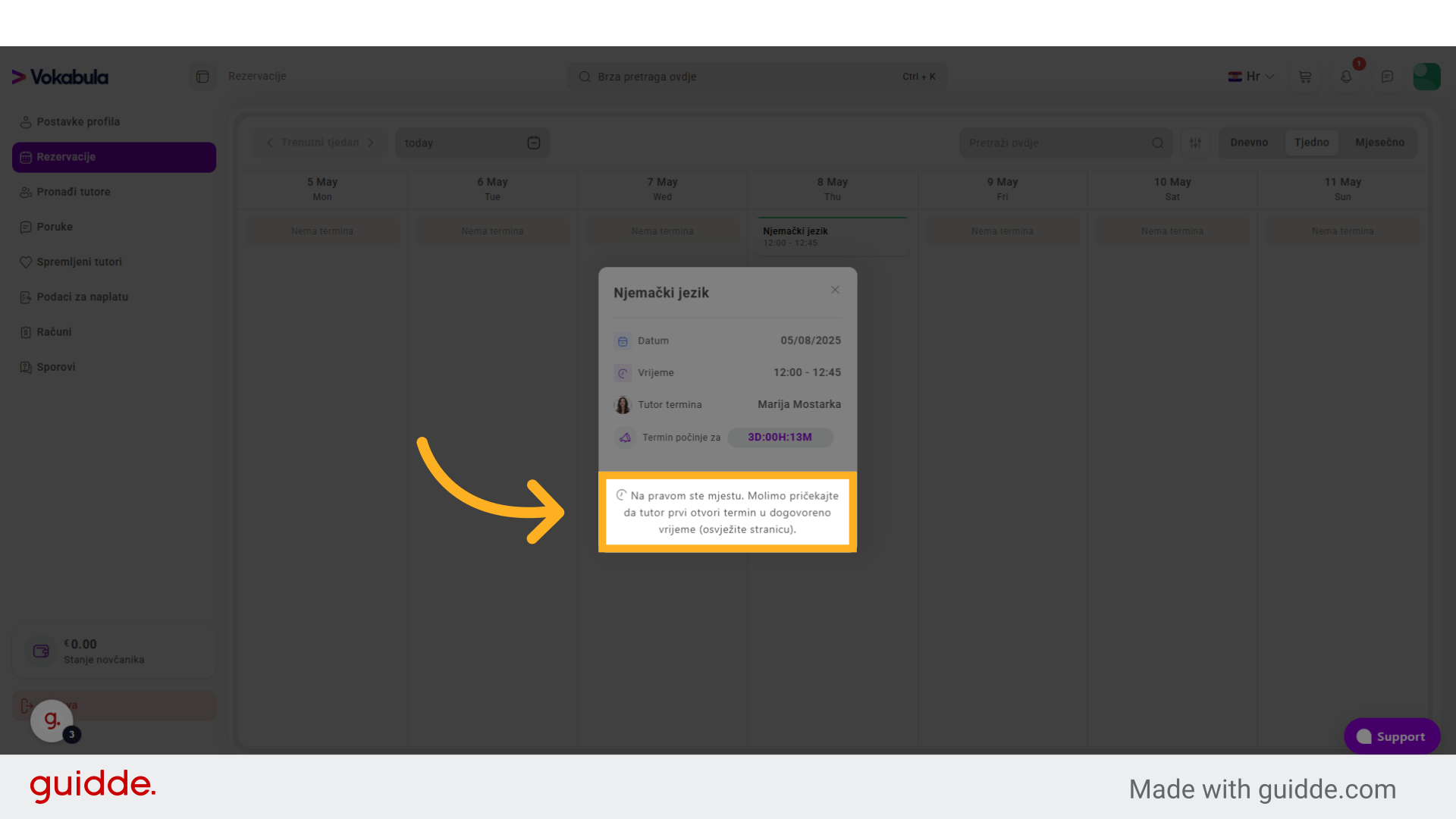Switch to Mjesečno view
The width and height of the screenshot is (1456, 819).
(x=1379, y=143)
